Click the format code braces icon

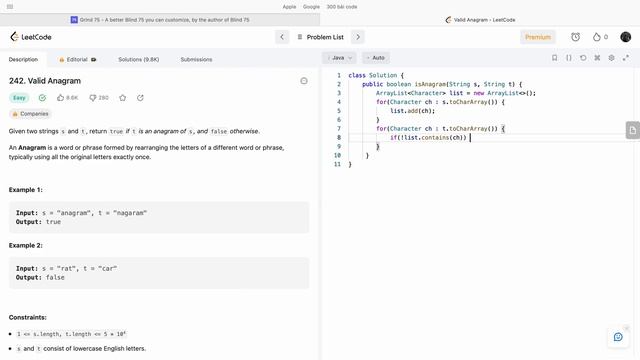pyautogui.click(x=569, y=58)
